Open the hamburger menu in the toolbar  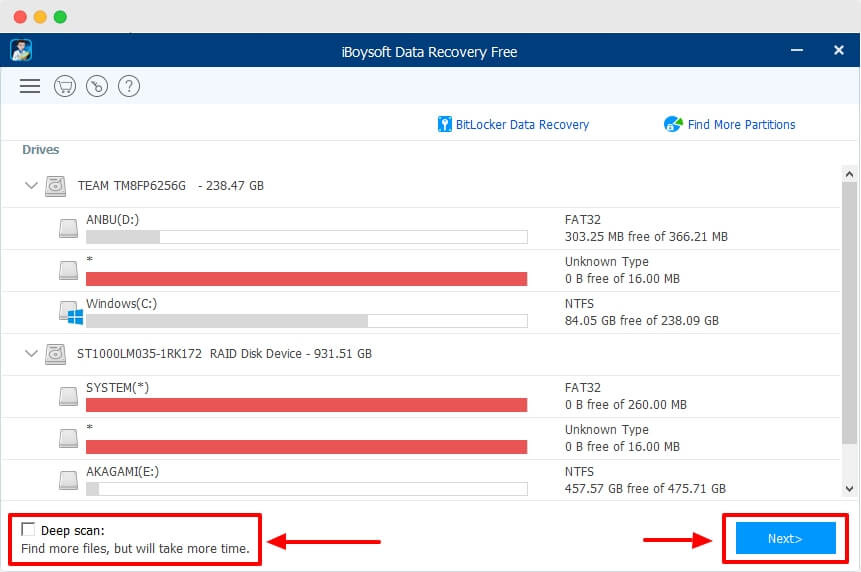click(30, 86)
